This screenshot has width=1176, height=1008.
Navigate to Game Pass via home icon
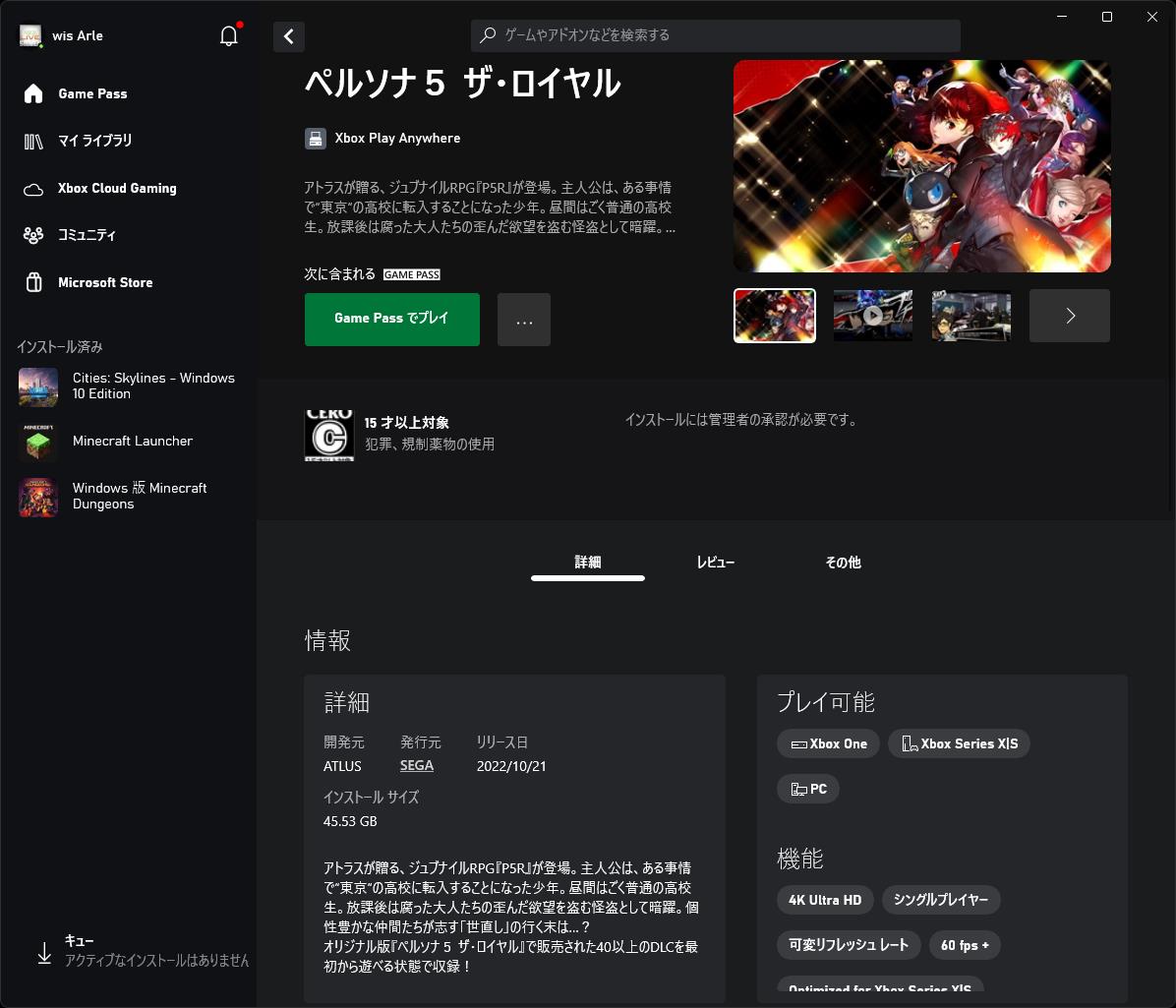[92, 93]
